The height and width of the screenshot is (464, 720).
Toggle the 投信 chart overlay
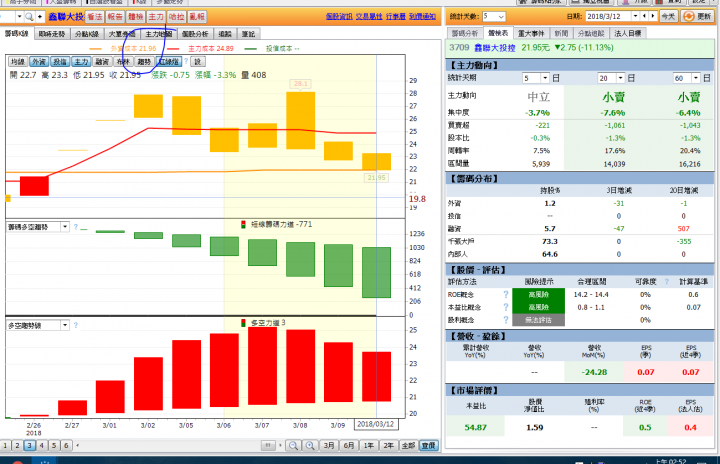pos(60,62)
